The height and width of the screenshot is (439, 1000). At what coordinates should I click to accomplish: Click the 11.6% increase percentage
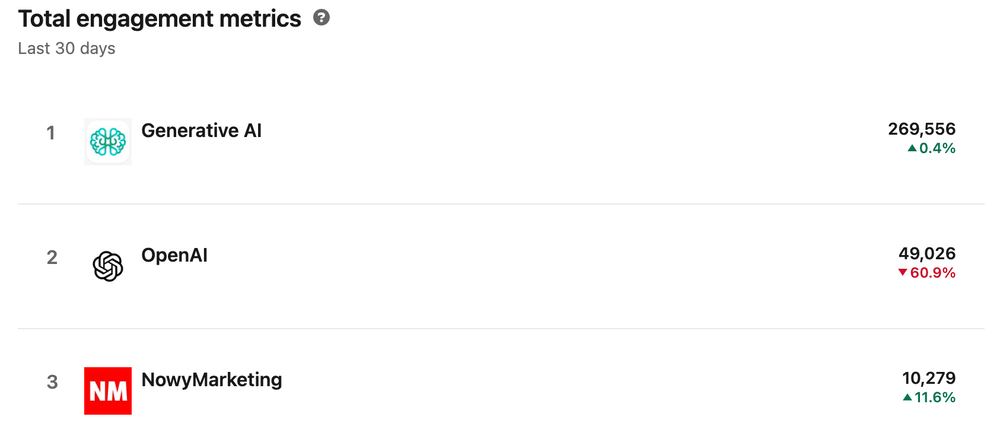935,397
